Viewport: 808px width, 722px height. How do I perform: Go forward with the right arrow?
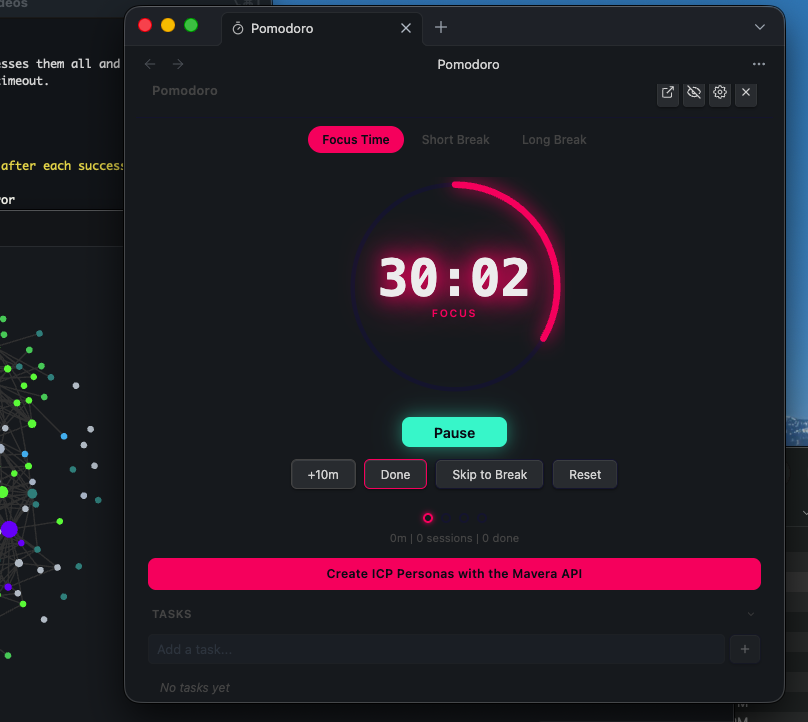(x=178, y=64)
